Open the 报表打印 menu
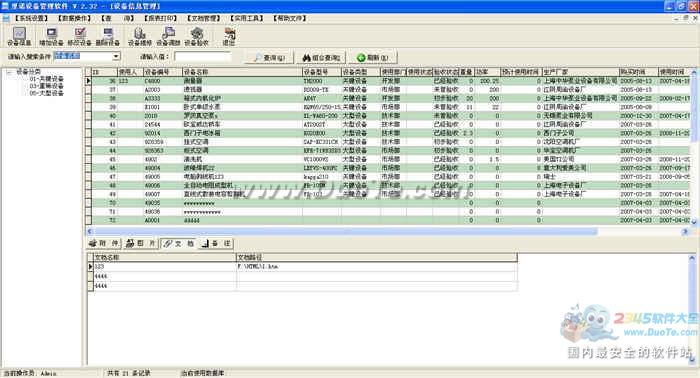The width and height of the screenshot is (700, 378). 161,18
